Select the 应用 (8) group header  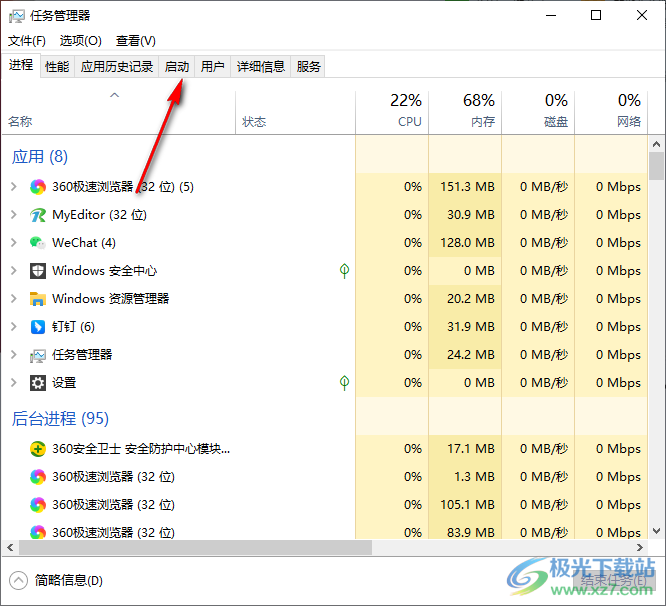[40, 157]
